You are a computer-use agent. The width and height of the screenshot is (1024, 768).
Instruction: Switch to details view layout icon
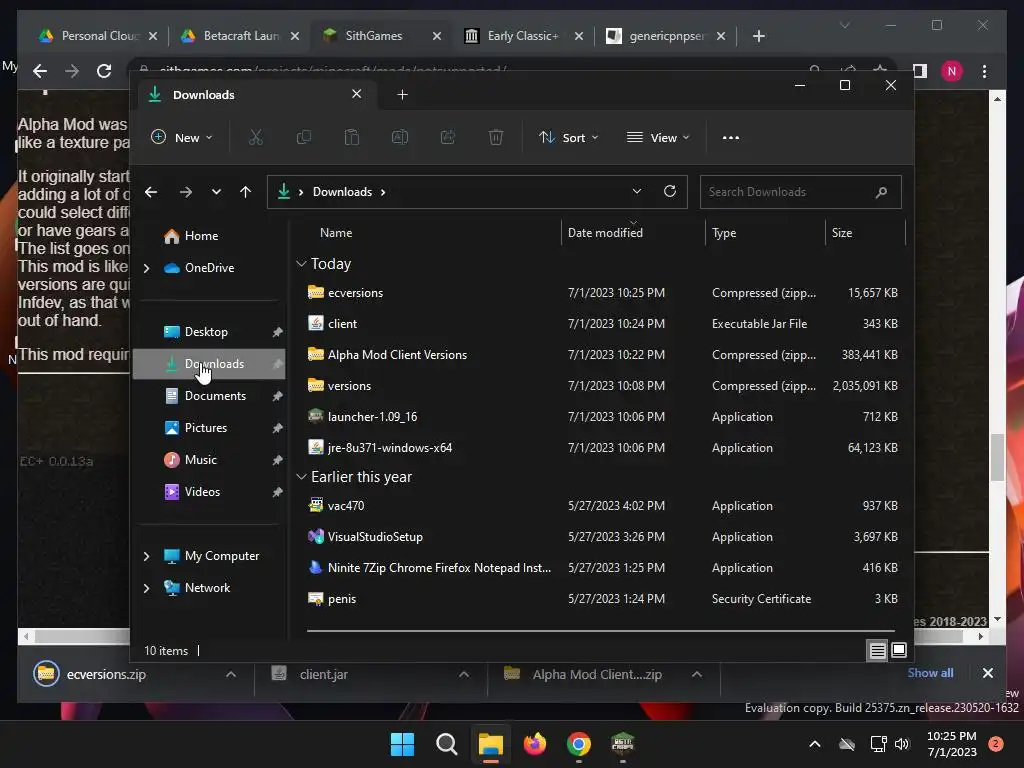point(877,650)
